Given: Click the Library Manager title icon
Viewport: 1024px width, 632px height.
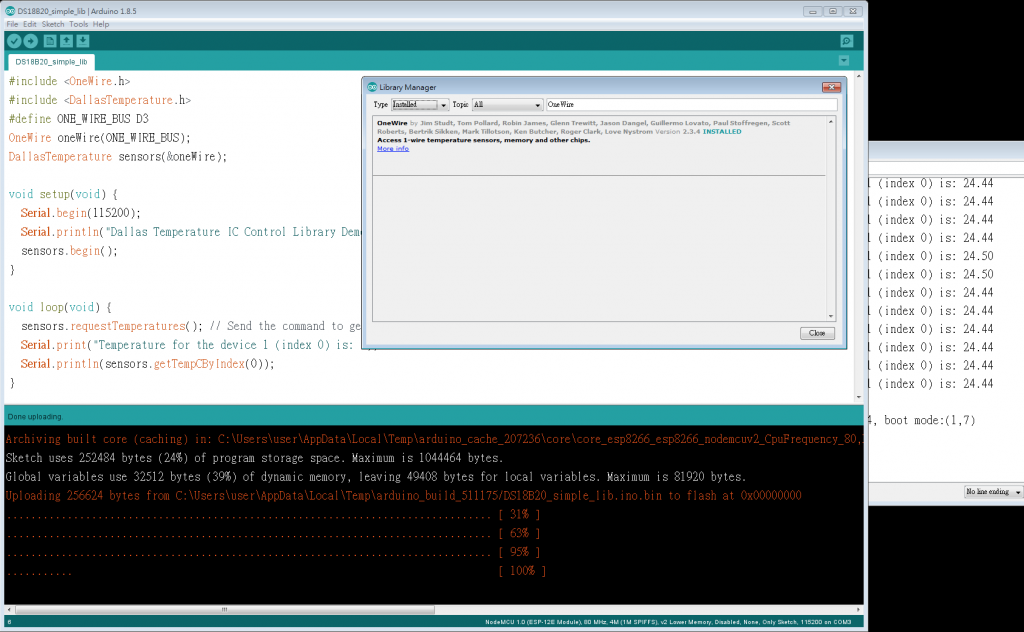Looking at the screenshot, I should point(372,87).
